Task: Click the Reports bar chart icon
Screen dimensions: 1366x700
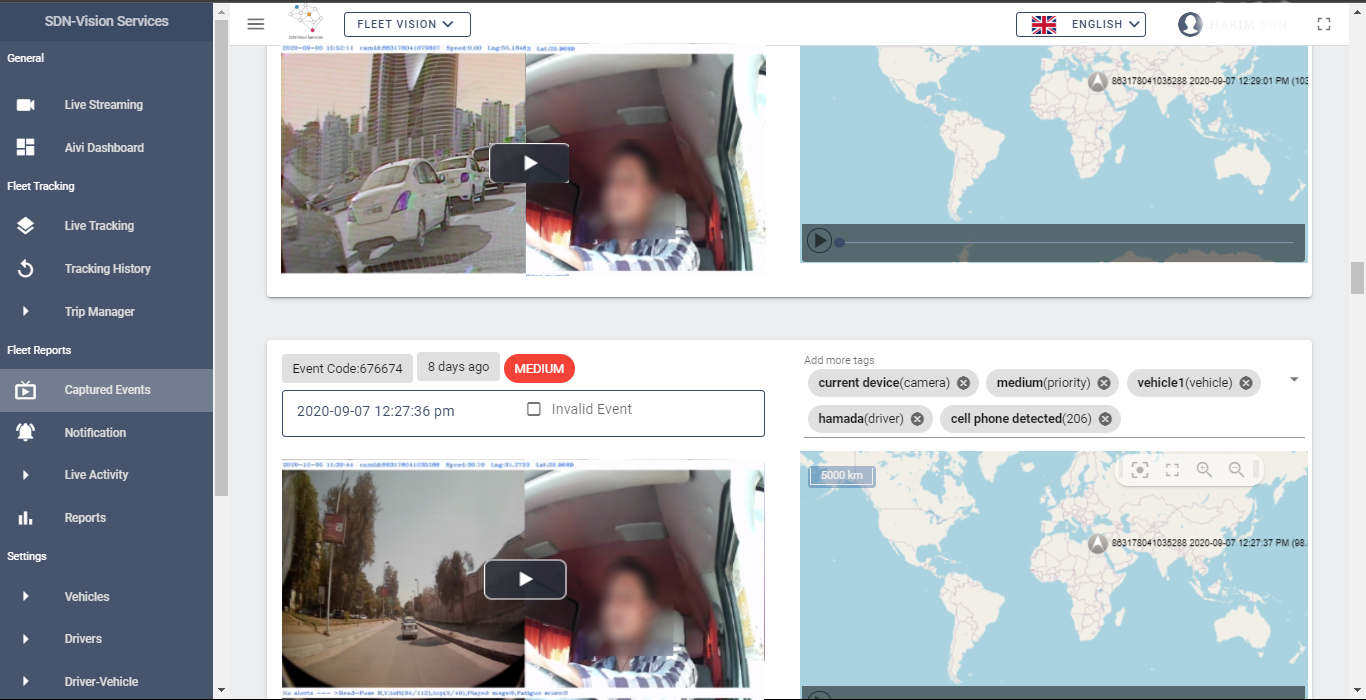Action: 26,518
